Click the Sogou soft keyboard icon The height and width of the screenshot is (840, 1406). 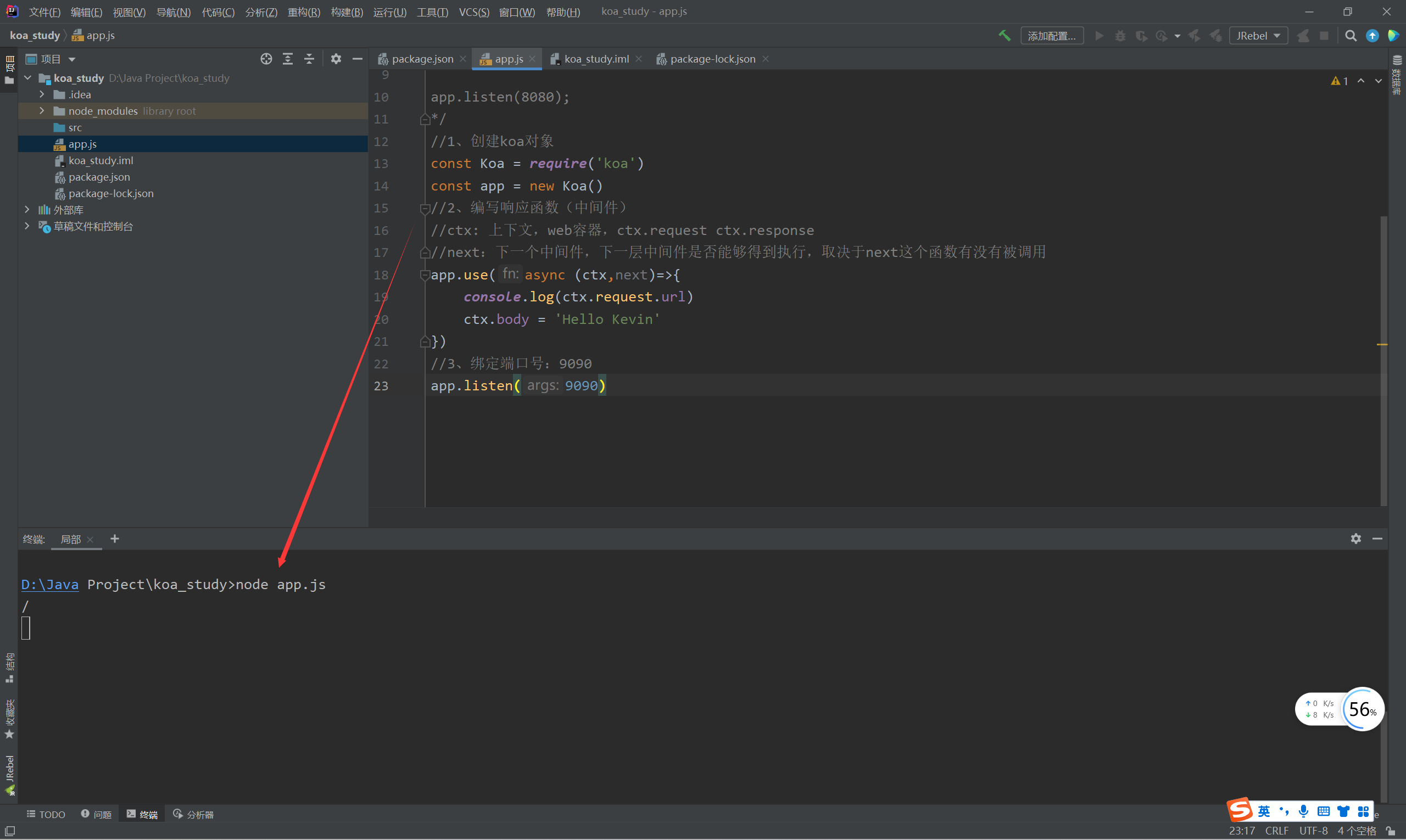click(1323, 811)
